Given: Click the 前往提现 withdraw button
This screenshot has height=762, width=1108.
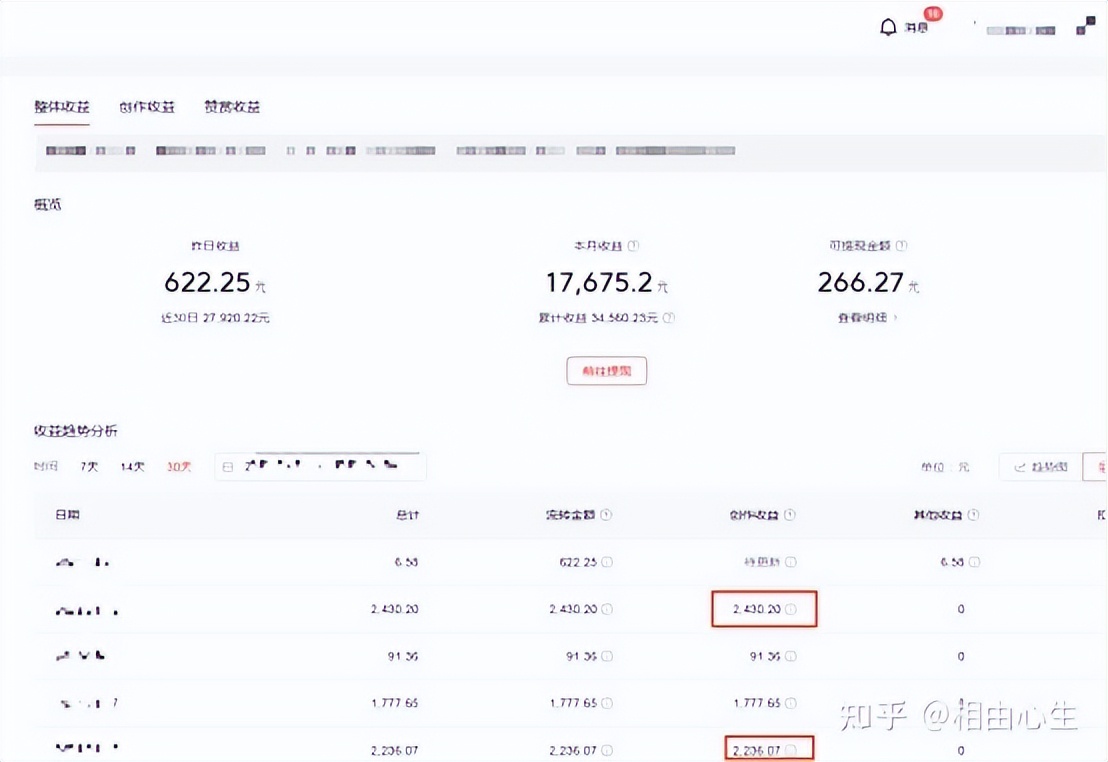Looking at the screenshot, I should [x=606, y=370].
